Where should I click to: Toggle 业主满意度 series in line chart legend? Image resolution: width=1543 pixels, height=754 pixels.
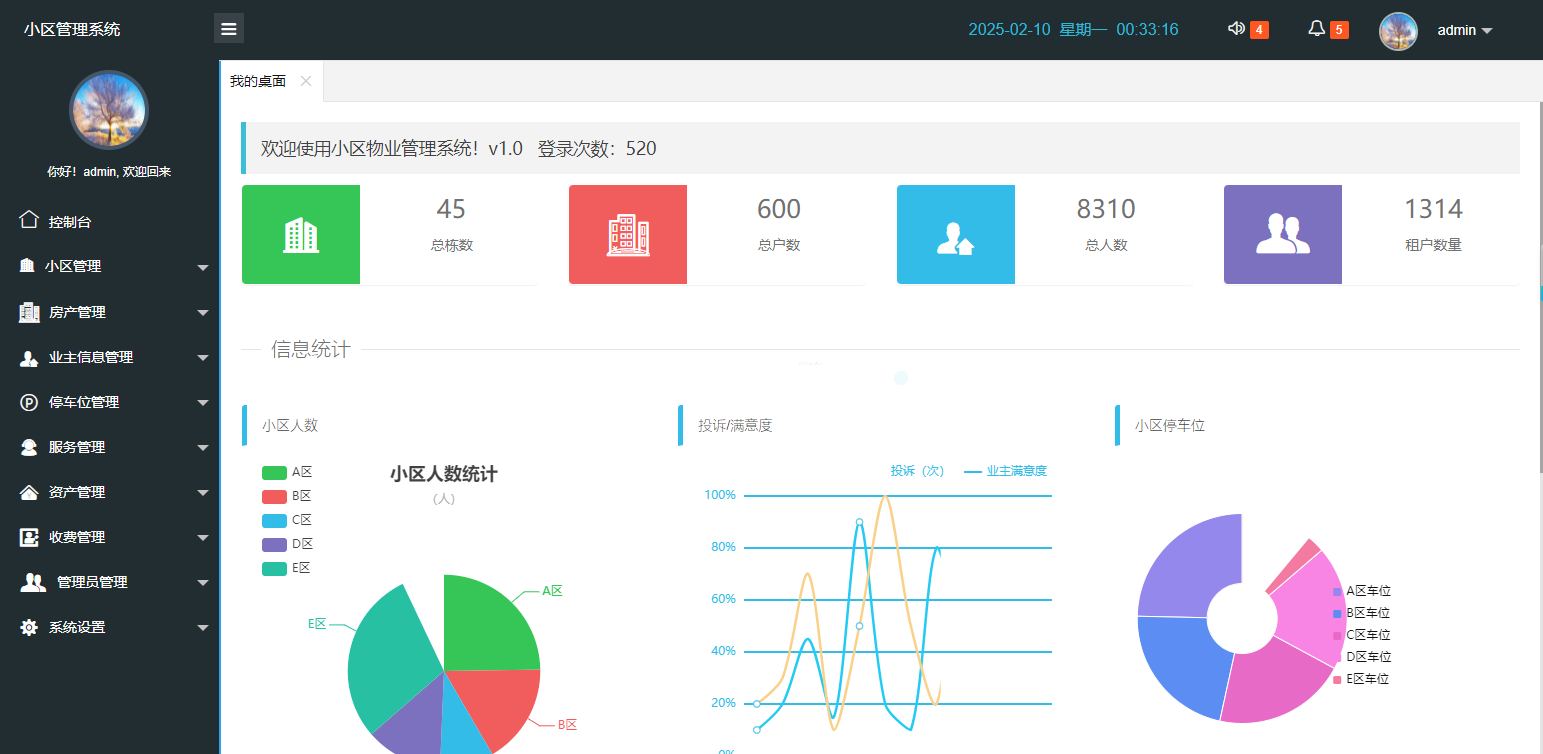tap(1005, 471)
